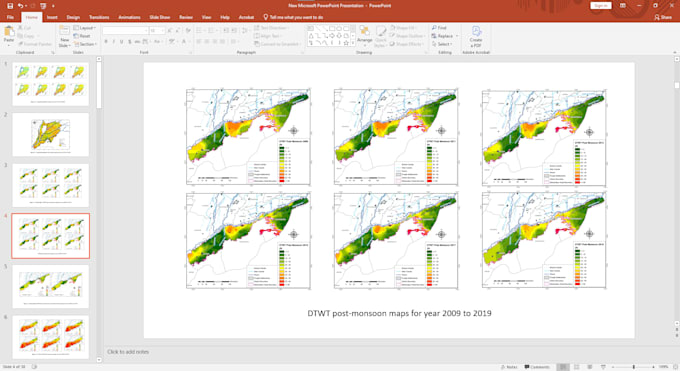Screen dimensions: 680x371
Task: Open the Shape Outline dropdown
Action: (408, 36)
